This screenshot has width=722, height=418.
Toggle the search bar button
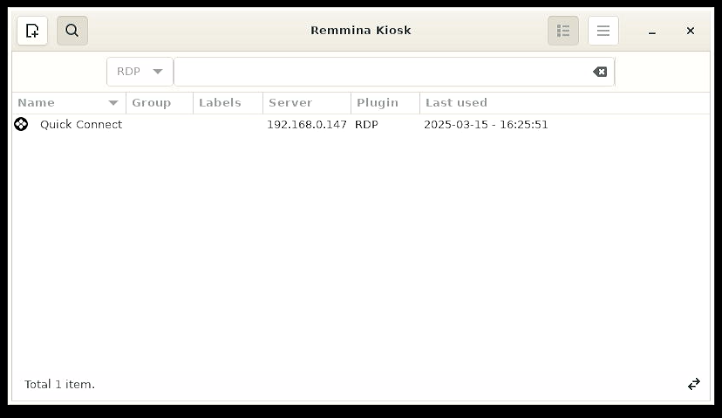[72, 31]
